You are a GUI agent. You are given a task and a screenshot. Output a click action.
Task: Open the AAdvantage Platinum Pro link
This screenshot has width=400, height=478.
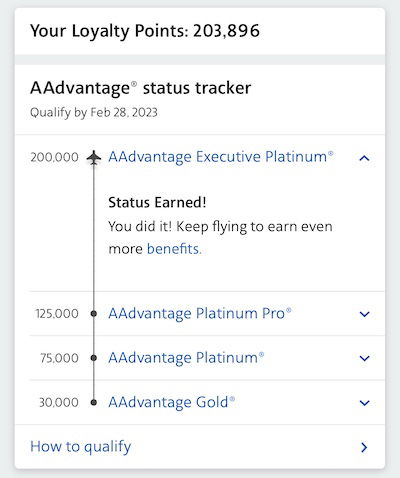pos(200,314)
